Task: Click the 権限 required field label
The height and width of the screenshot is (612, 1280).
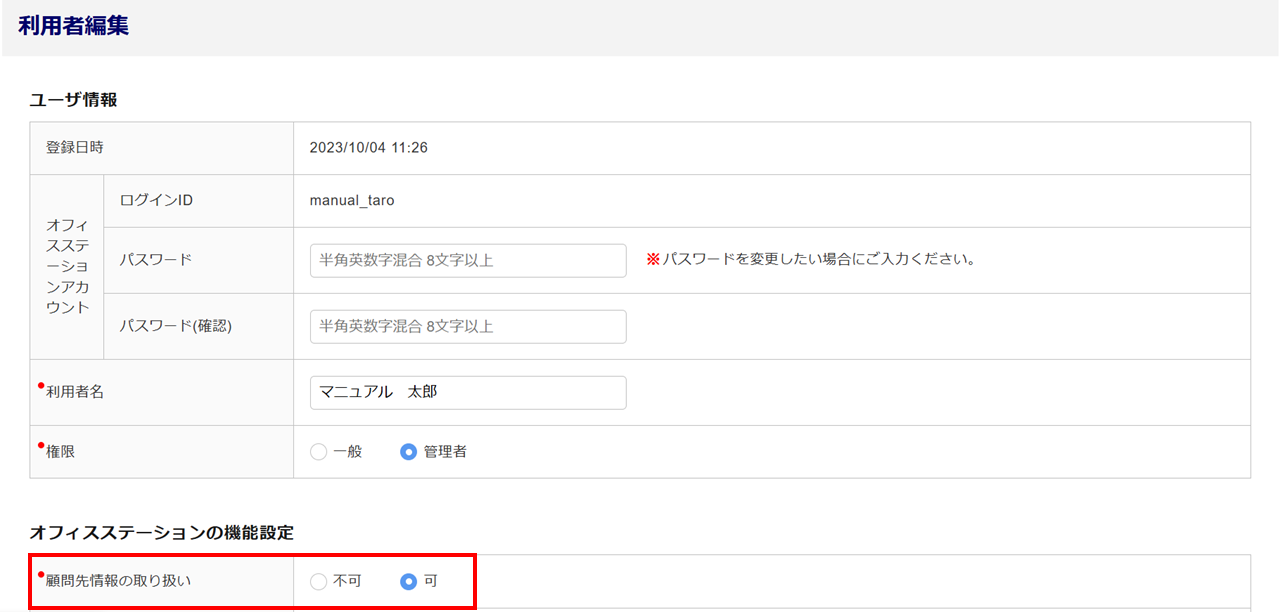Action: (x=60, y=452)
